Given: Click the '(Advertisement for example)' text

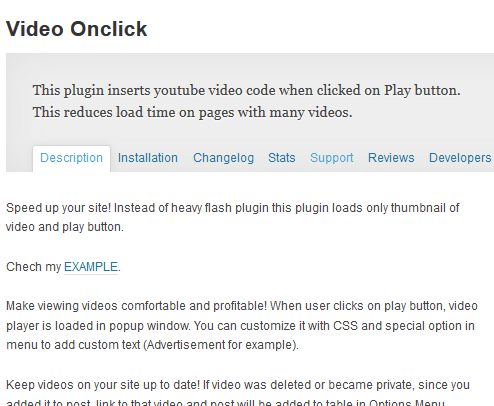Looking at the screenshot, I should (x=221, y=345).
